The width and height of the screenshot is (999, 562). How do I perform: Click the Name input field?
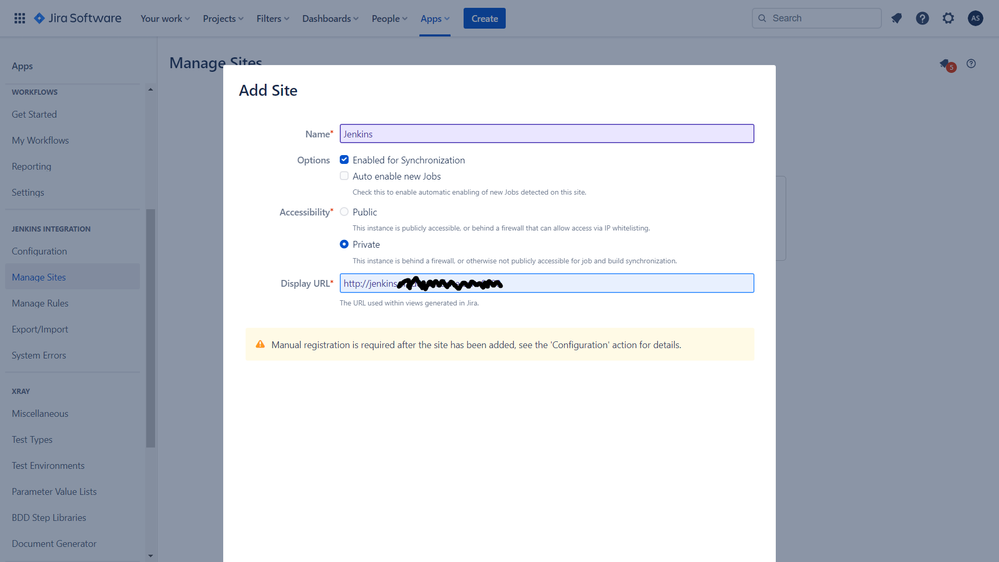(x=547, y=133)
